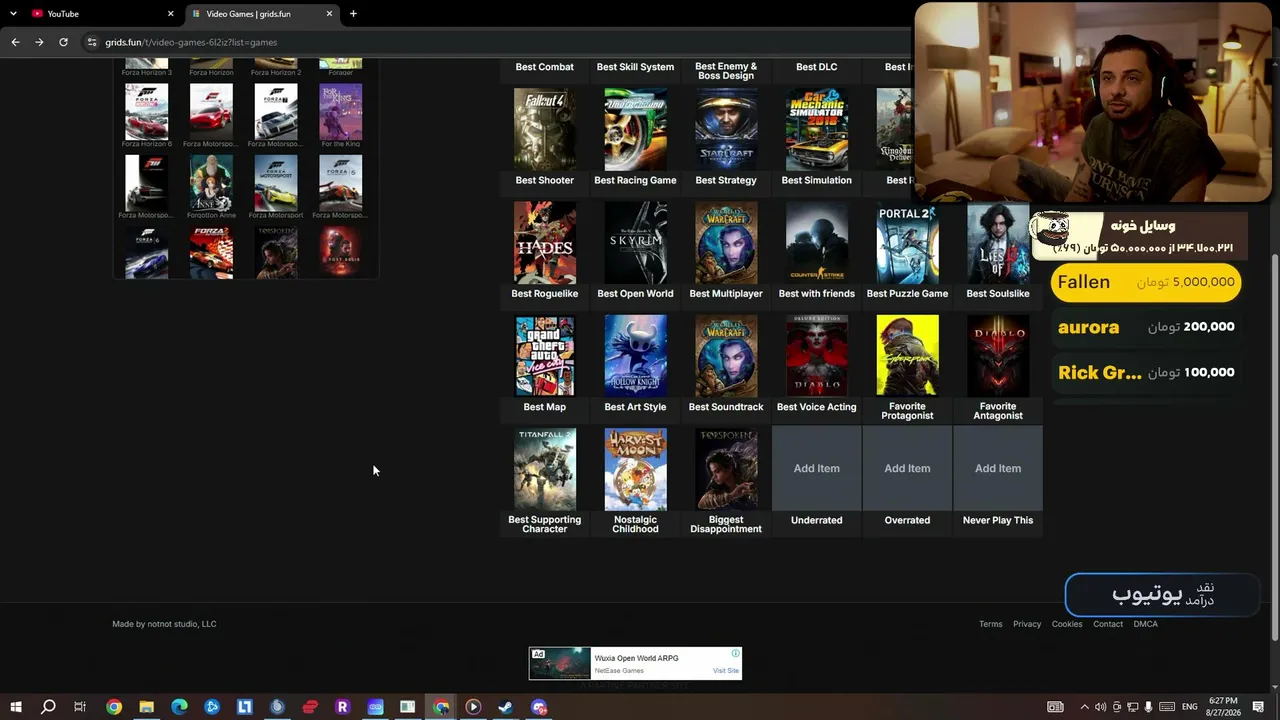Click the Best Combat category label
The height and width of the screenshot is (720, 1280).
pyautogui.click(x=545, y=67)
